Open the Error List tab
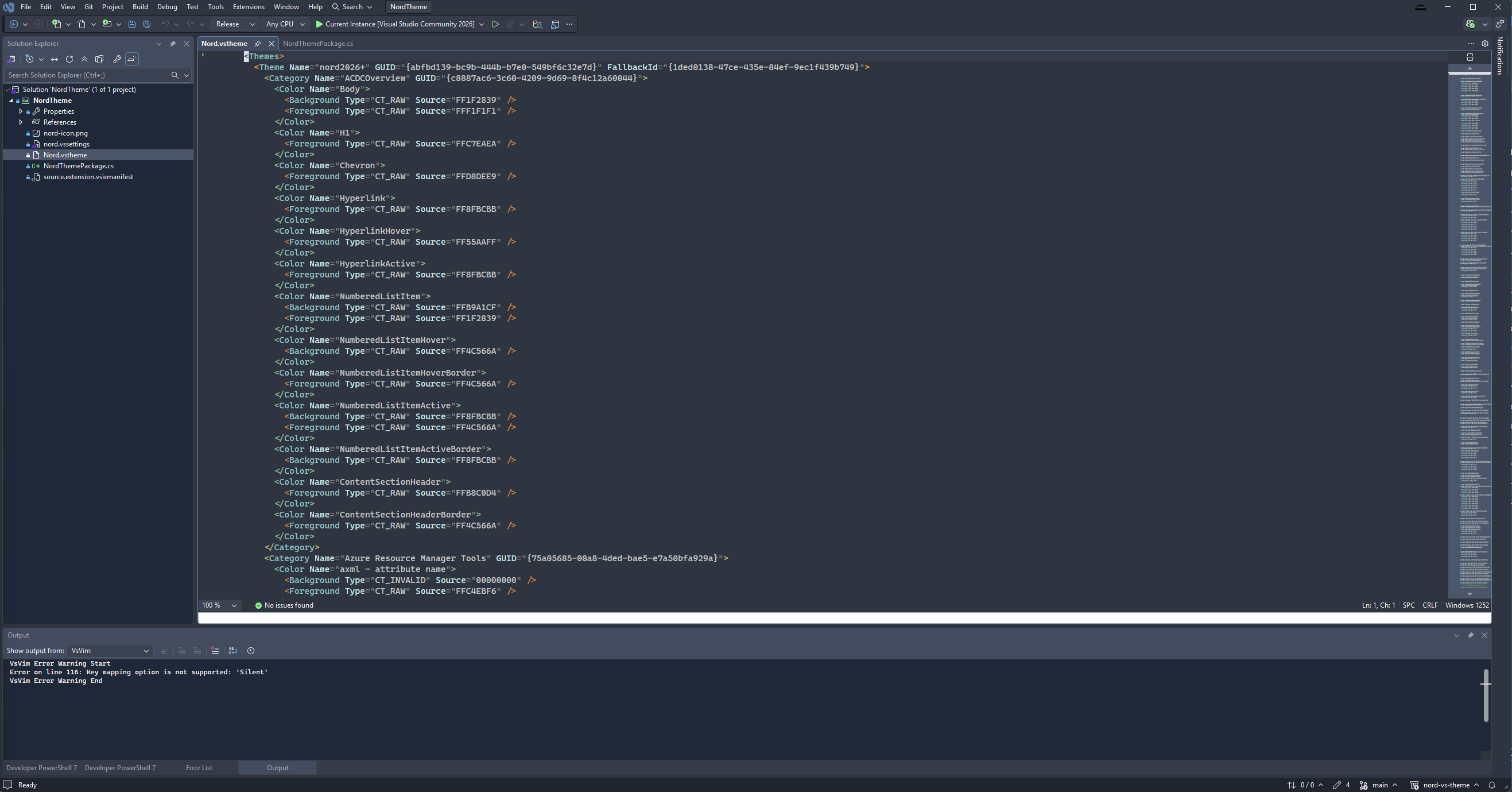The image size is (1512, 792). coord(199,767)
